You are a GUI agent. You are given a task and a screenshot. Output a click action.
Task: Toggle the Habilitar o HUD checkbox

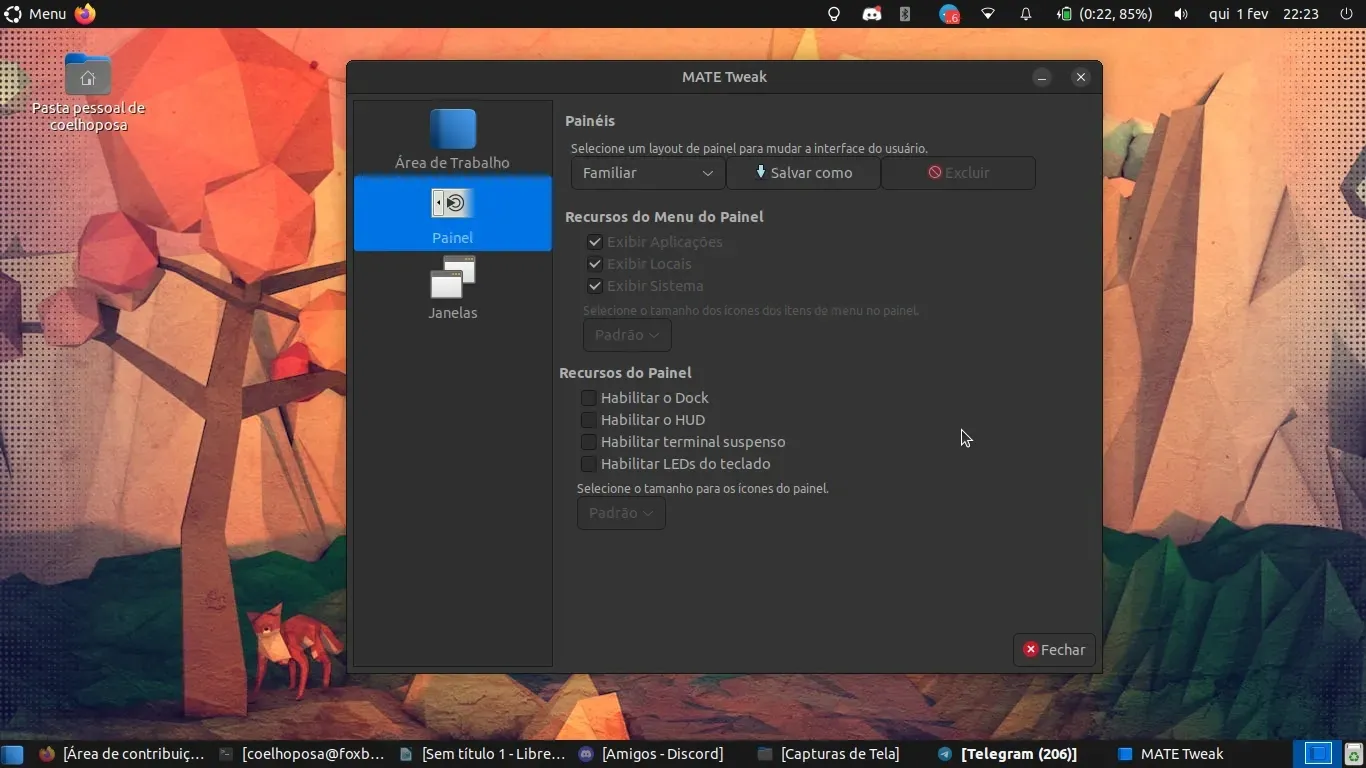coord(589,420)
